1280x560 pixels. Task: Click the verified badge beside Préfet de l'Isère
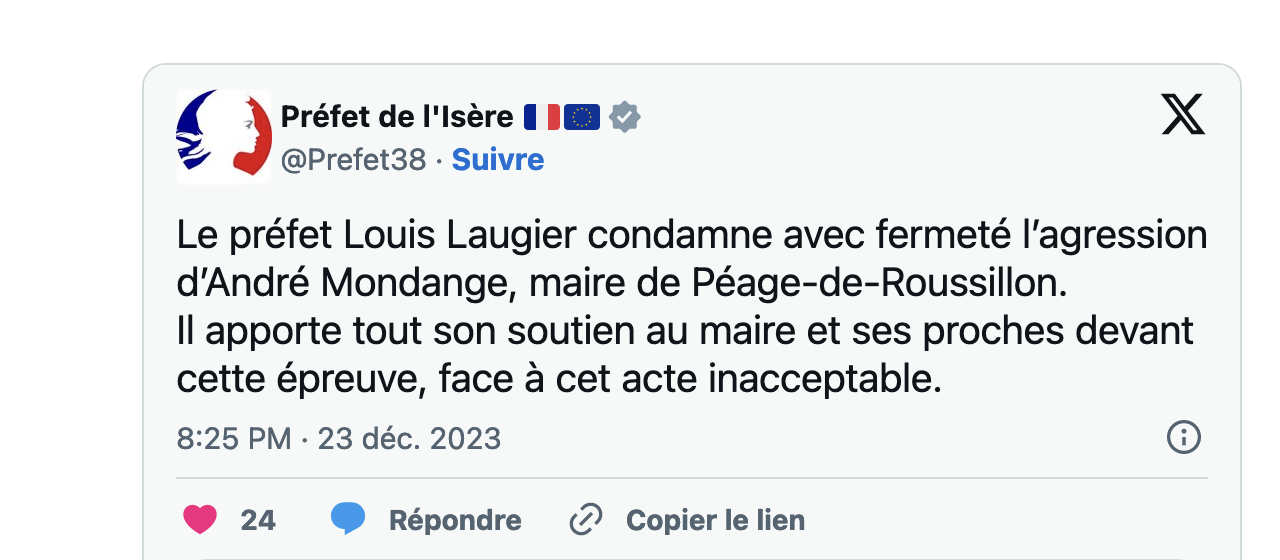pyautogui.click(x=625, y=117)
